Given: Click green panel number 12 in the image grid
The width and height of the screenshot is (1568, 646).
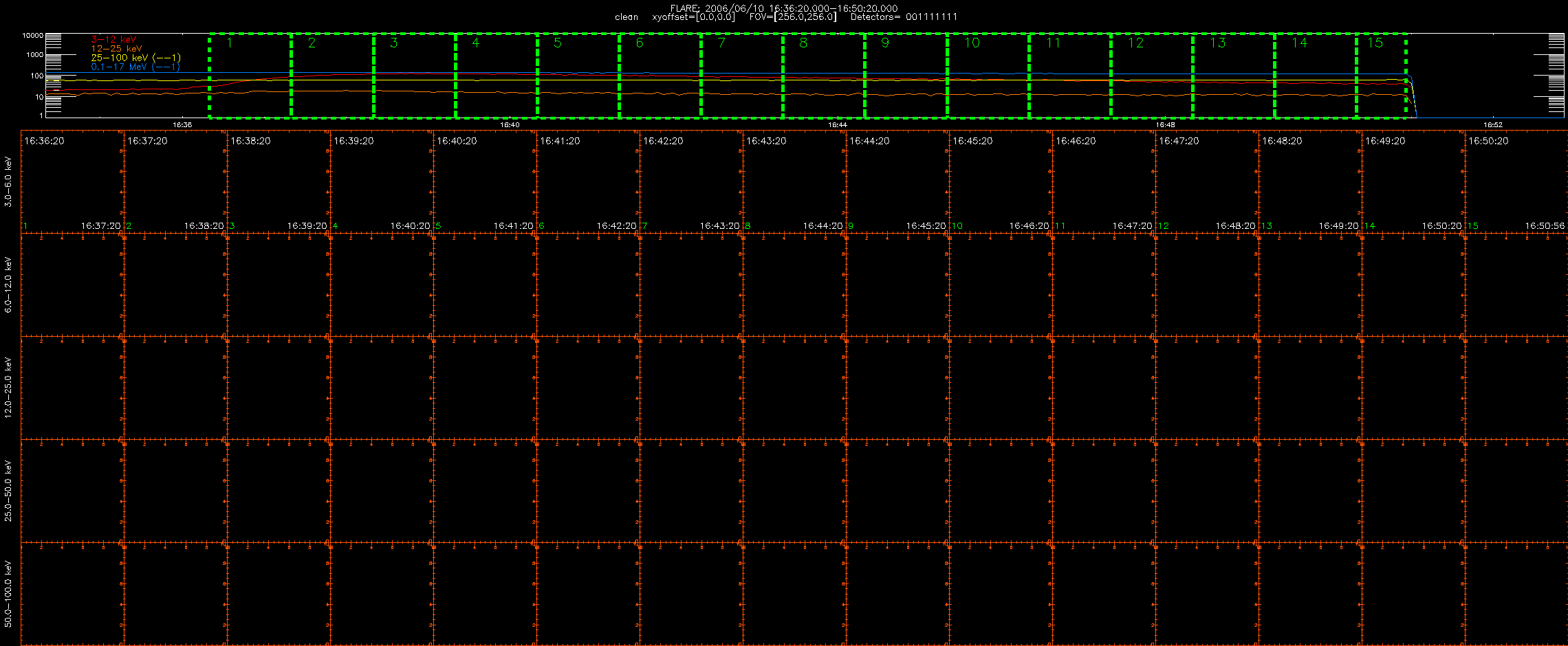Looking at the screenshot, I should coord(1164,225).
